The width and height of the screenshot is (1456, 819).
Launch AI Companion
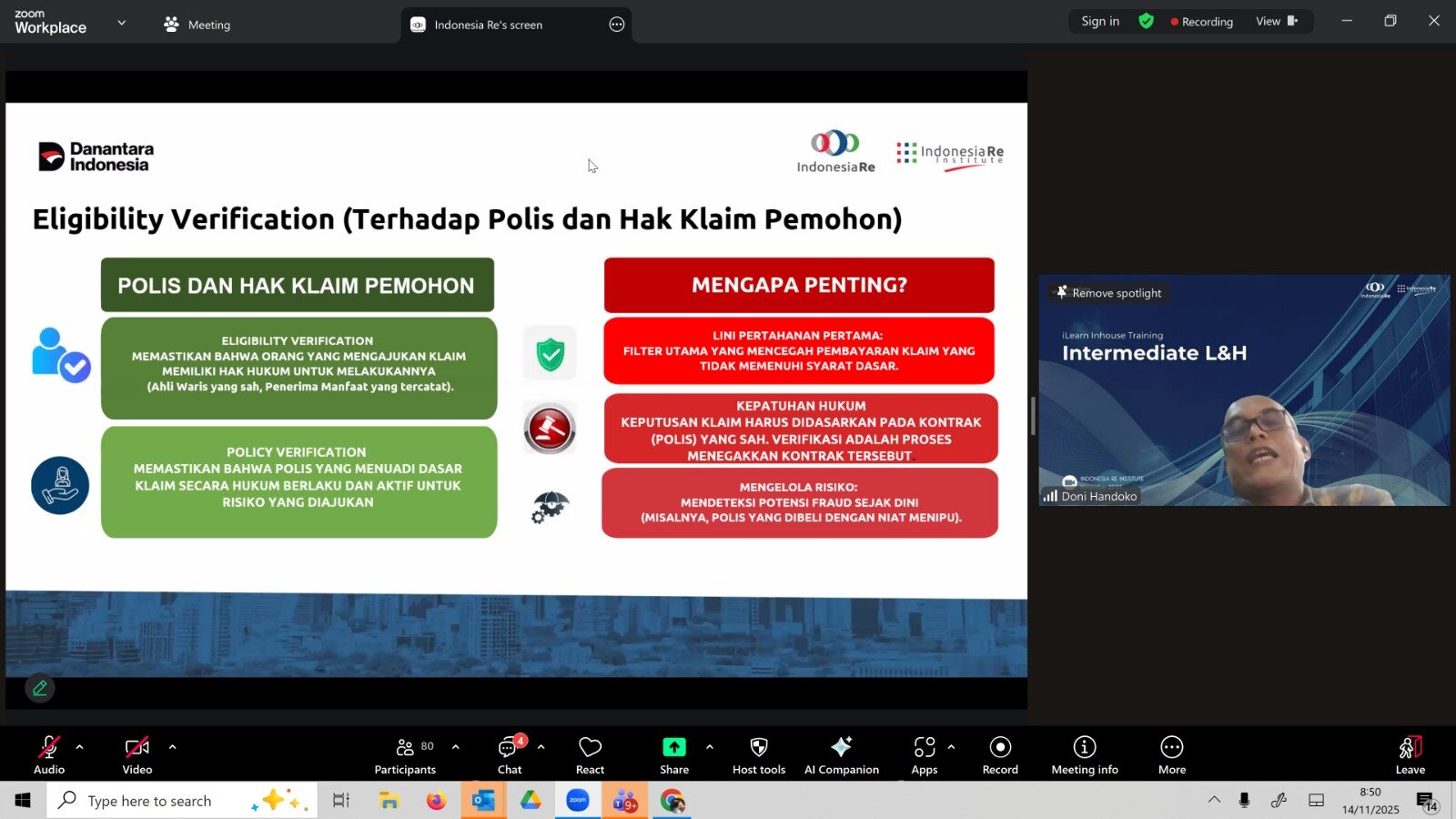[x=841, y=755]
